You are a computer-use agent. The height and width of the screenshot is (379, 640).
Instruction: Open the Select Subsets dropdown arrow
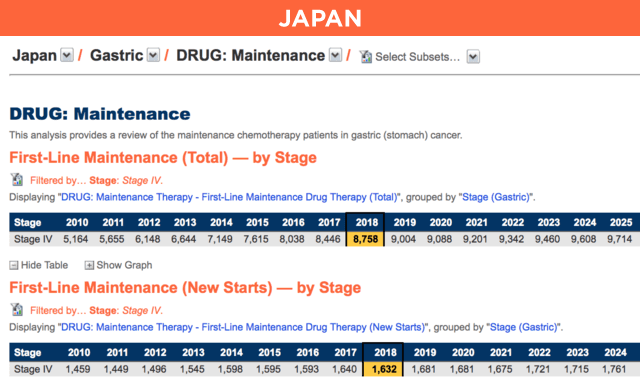point(473,56)
